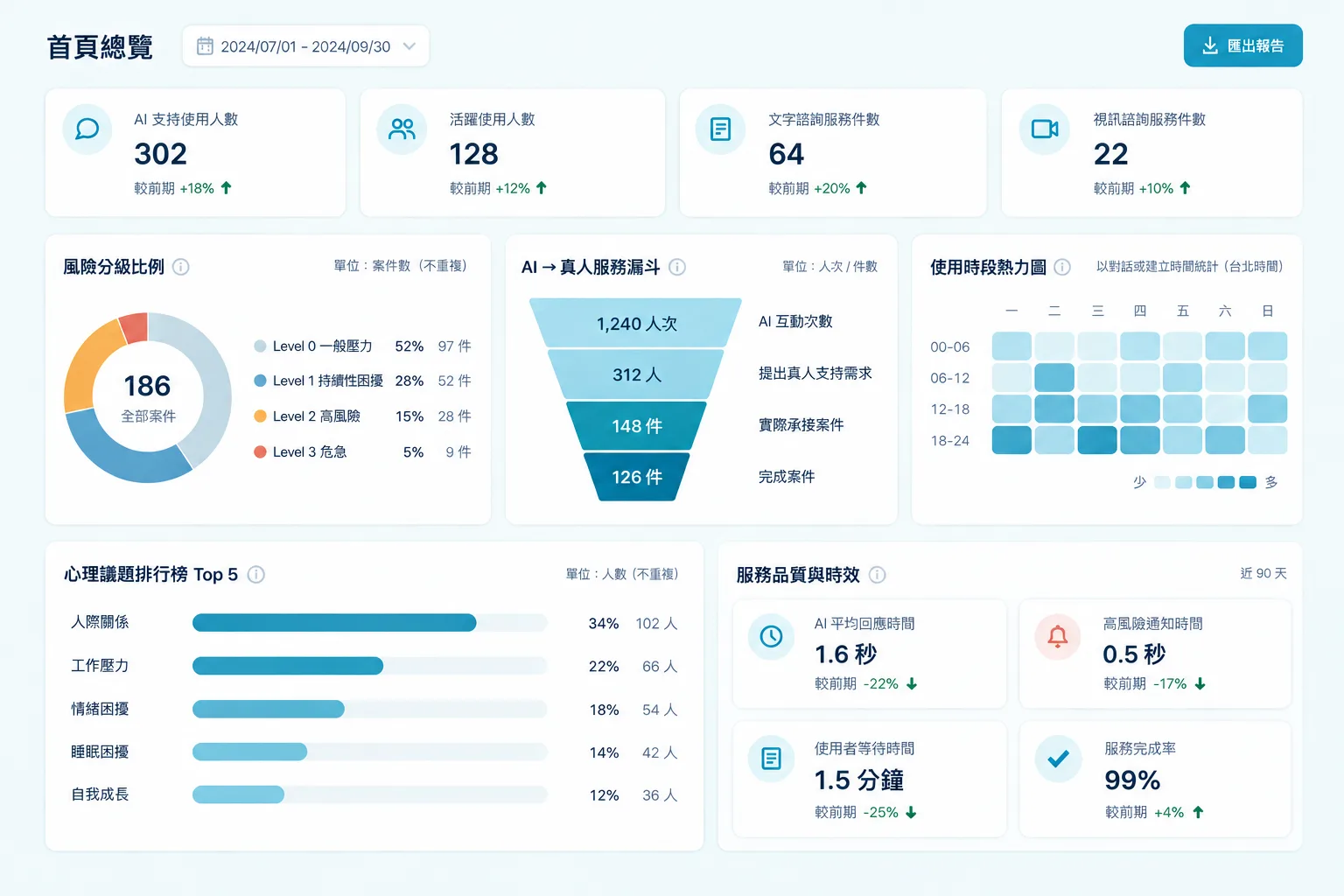1344x896 pixels.
Task: Click the 情緒困擾 ranking row label
Action: pos(100,709)
